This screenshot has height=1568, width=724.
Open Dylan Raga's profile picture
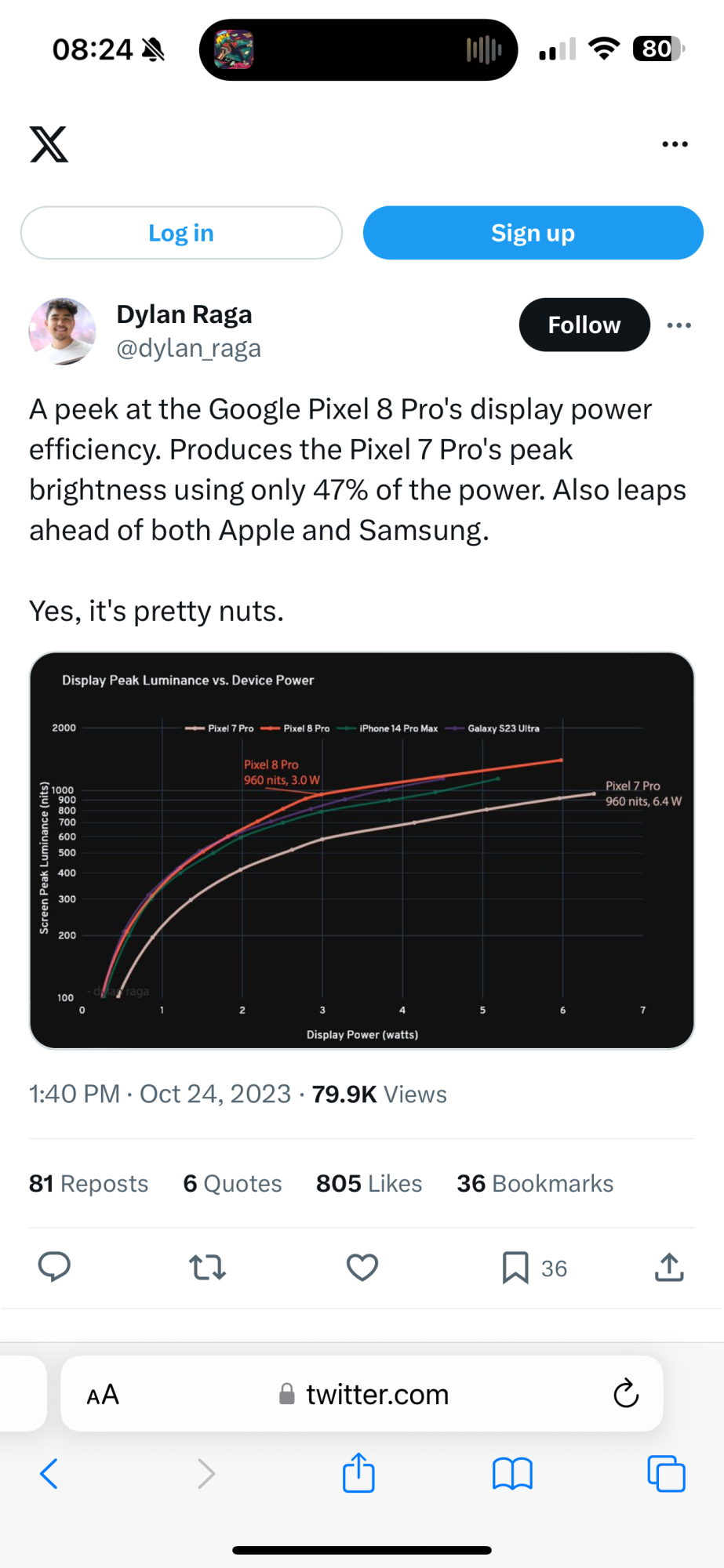[x=62, y=331]
